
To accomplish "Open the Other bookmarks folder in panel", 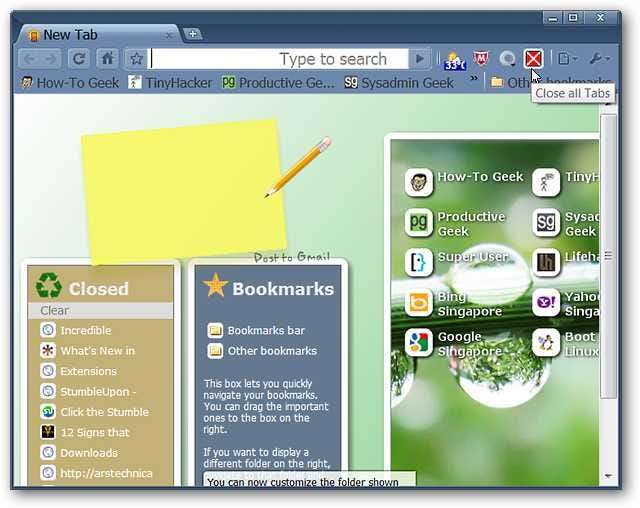I will (x=262, y=351).
